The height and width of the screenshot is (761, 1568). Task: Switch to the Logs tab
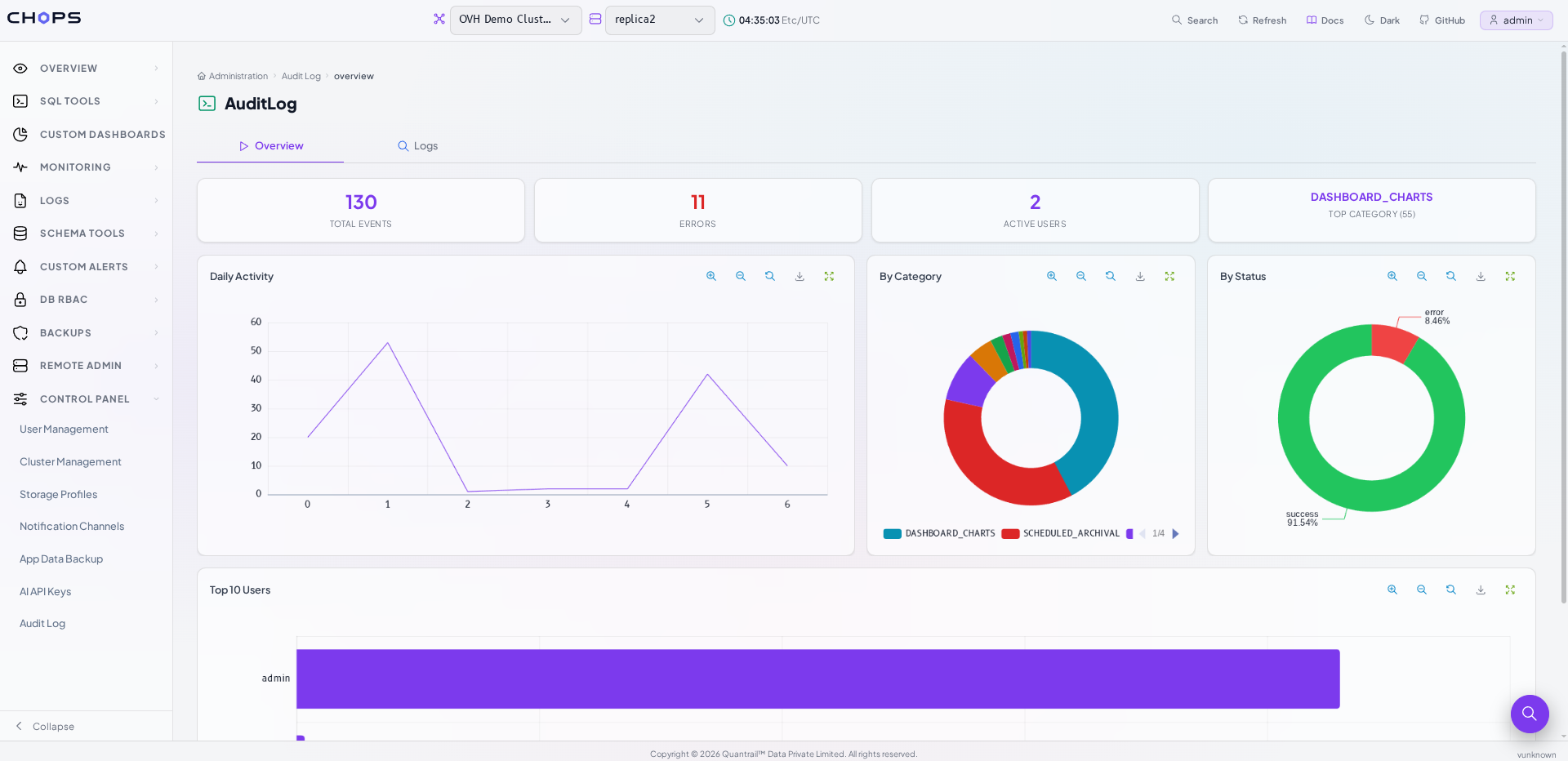click(417, 146)
